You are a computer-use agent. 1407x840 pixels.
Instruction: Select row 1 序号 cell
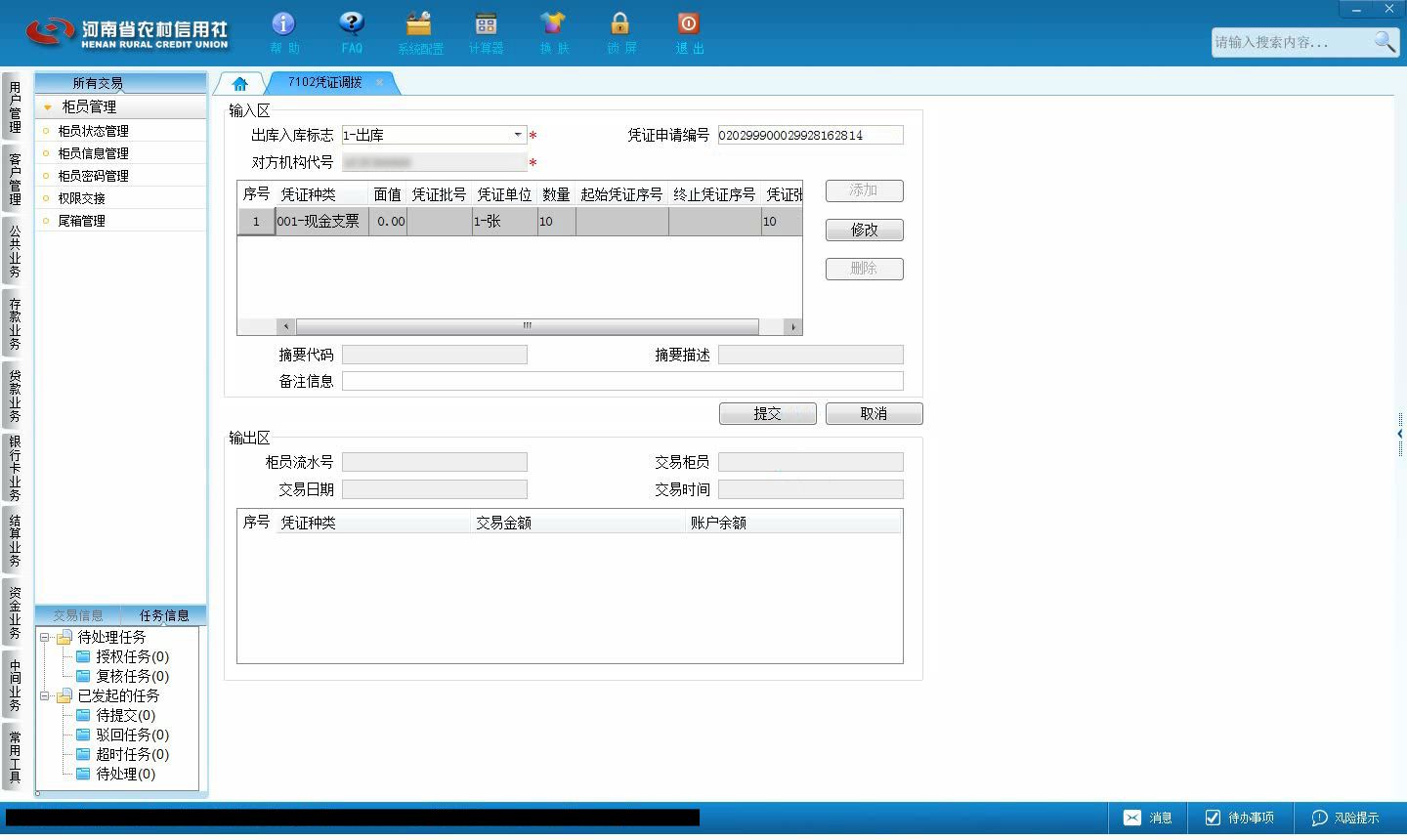(256, 222)
